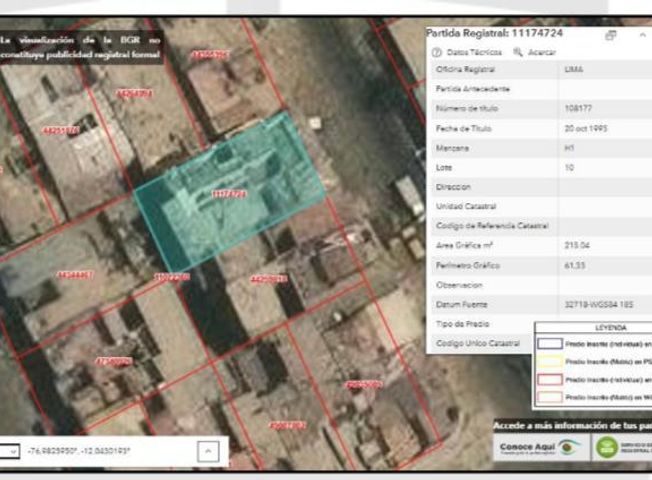Expand the coordinate bar with the up-arrow button
Viewport: 652px width, 480px height.
pyautogui.click(x=208, y=451)
